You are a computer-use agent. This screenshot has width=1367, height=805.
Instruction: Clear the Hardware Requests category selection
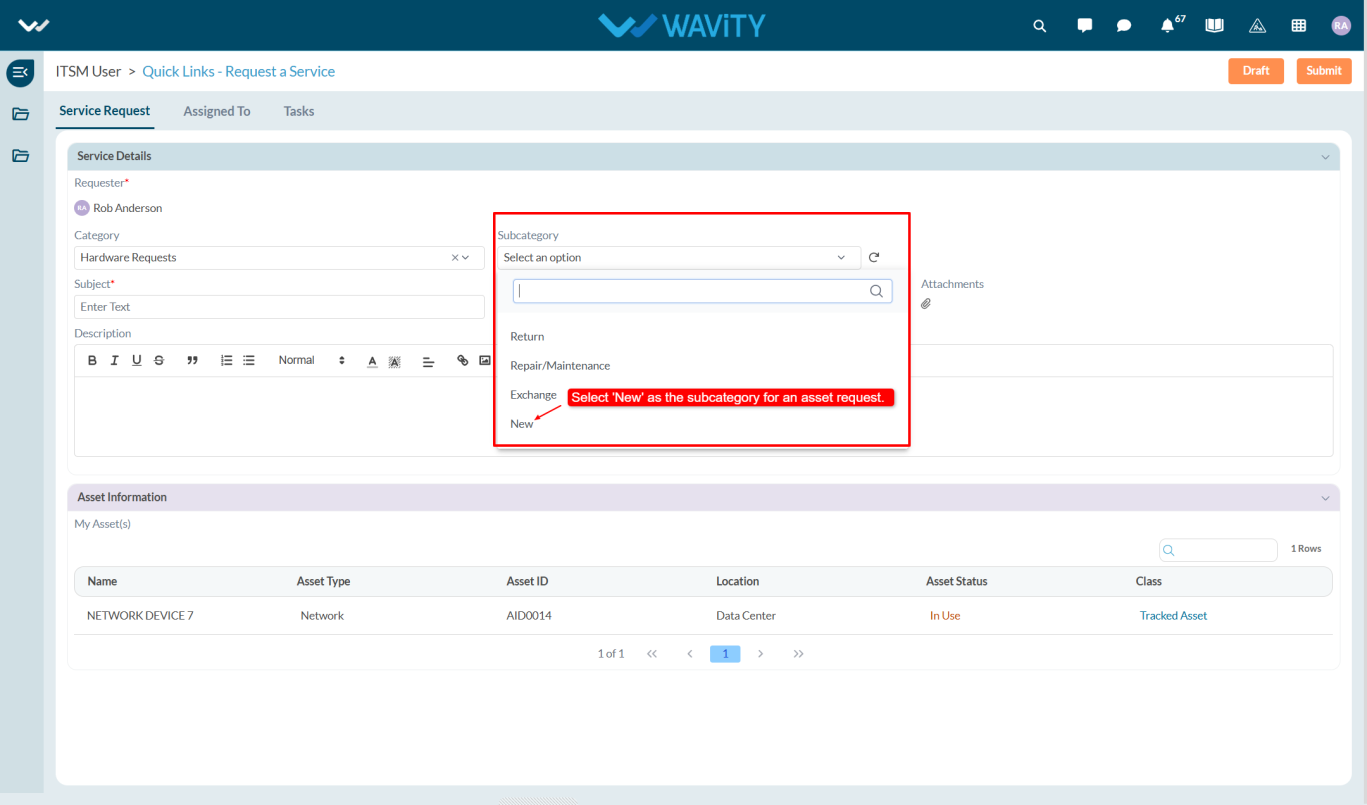(454, 257)
